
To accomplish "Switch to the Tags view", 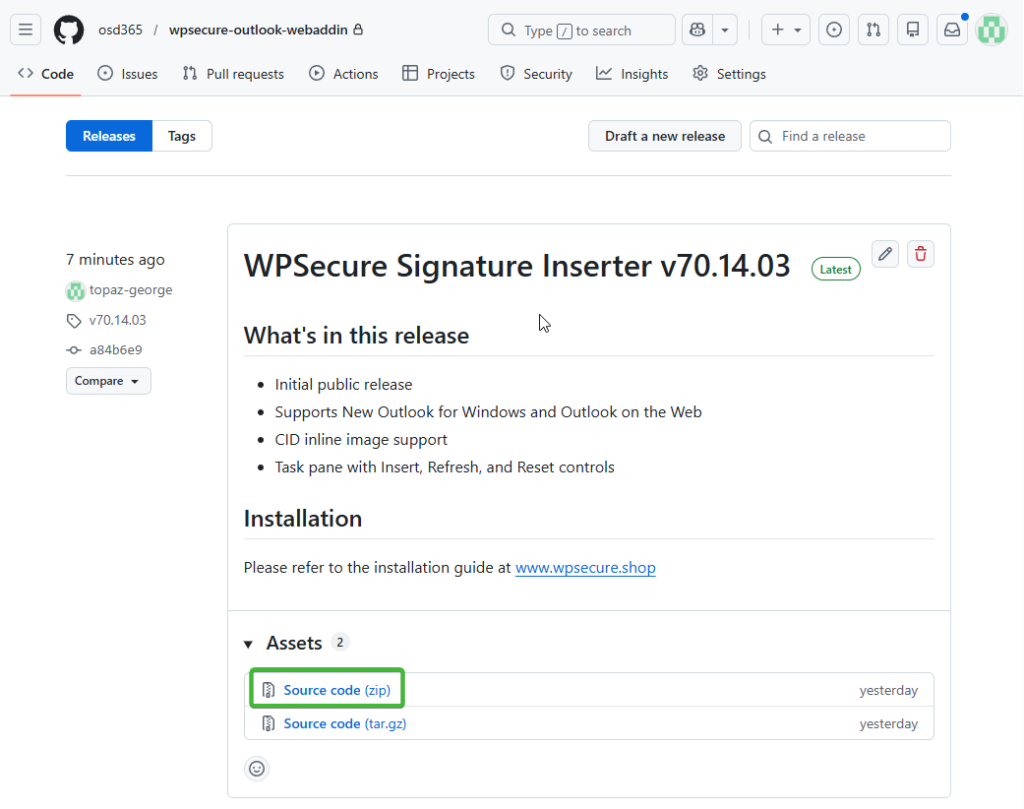I will [x=182, y=136].
